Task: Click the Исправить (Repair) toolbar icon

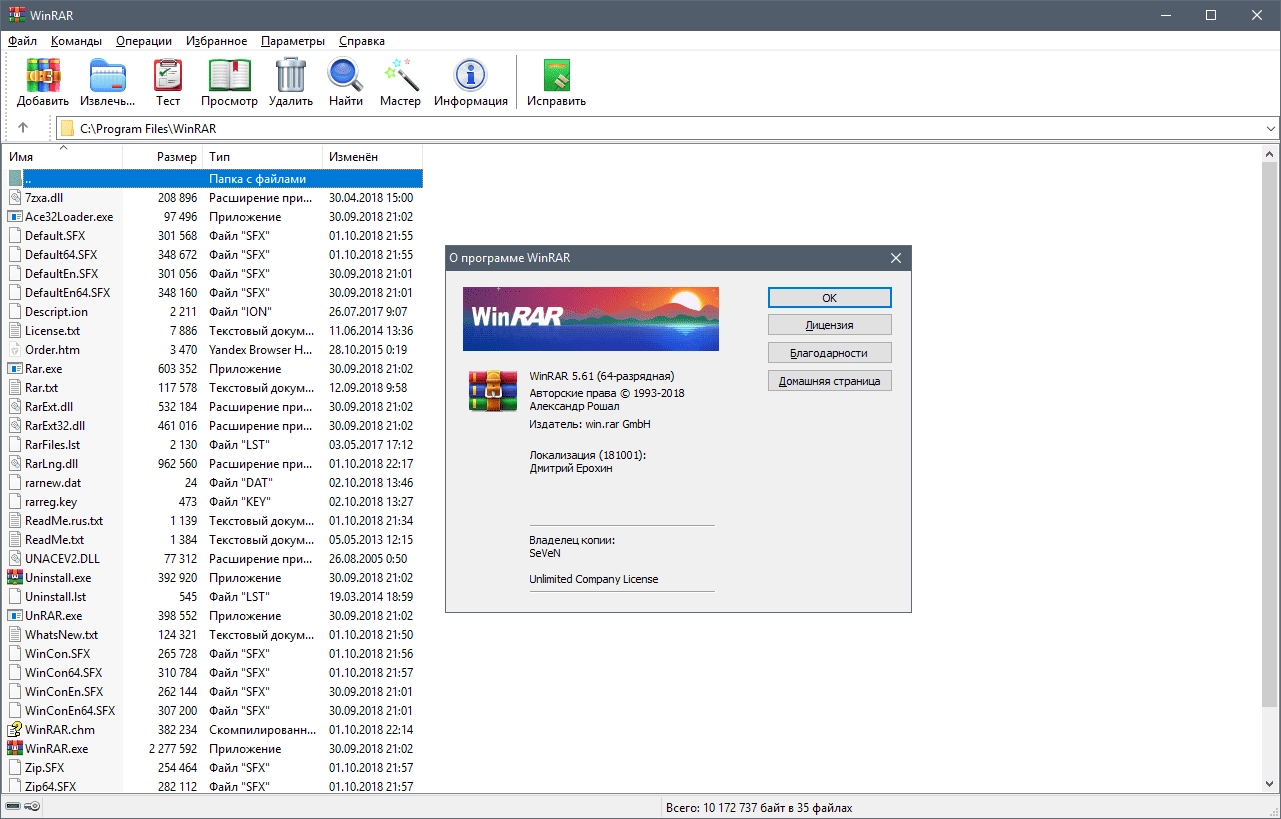Action: point(556,75)
